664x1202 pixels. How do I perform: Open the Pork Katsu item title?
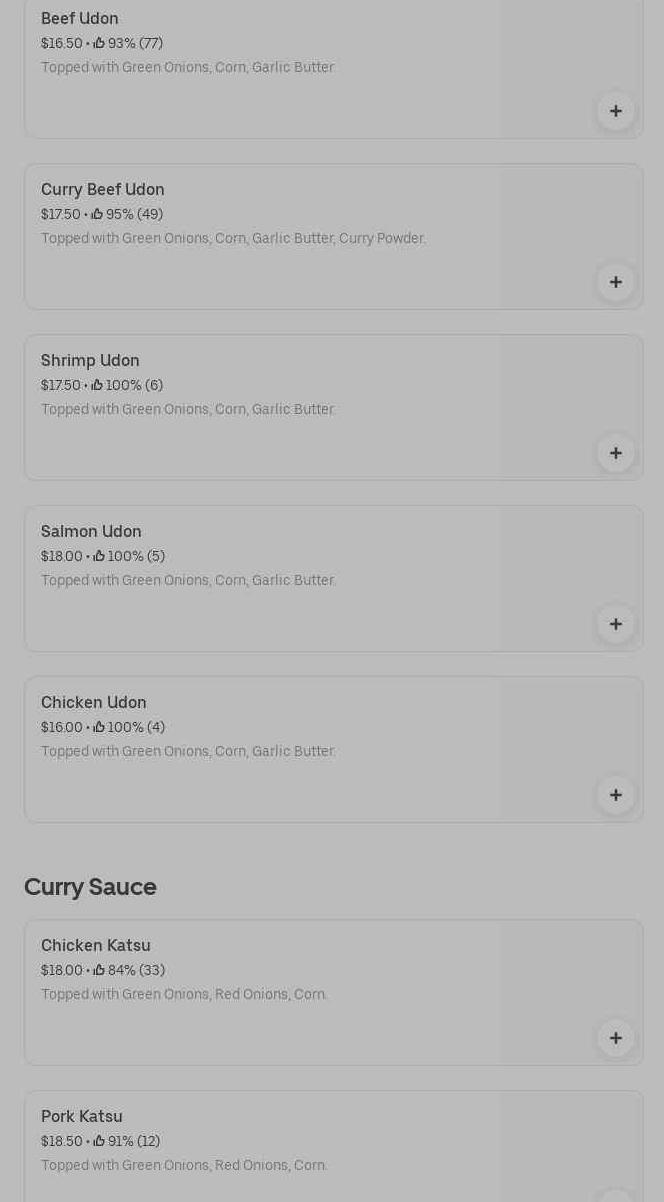pyautogui.click(x=82, y=1116)
